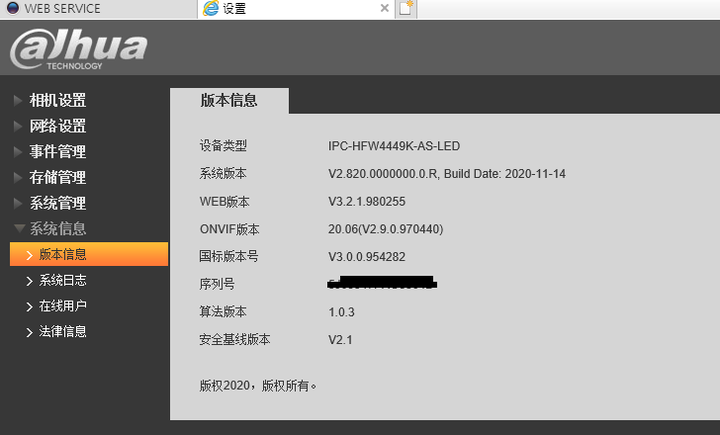The width and height of the screenshot is (720, 435).
Task: Click the 系统信息 section header
Action: [58, 228]
